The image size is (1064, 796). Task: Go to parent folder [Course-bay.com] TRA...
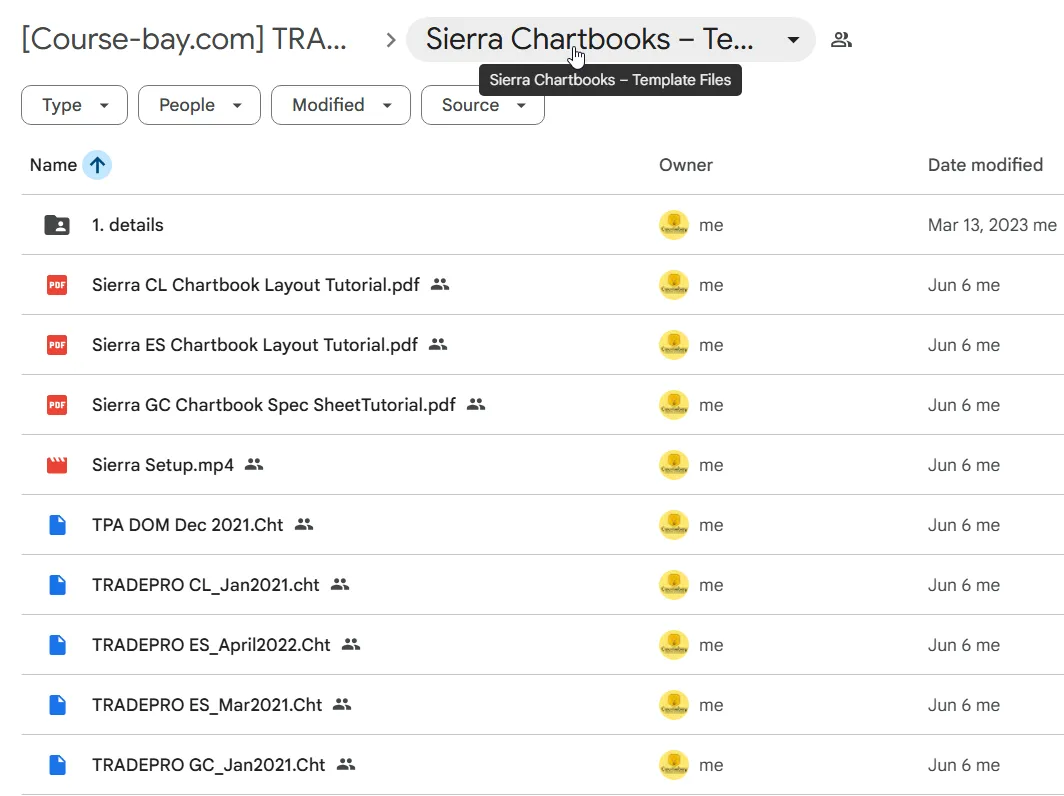184,39
